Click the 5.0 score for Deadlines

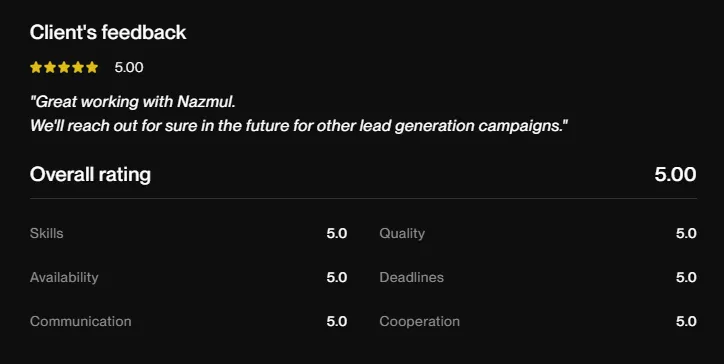coord(686,277)
